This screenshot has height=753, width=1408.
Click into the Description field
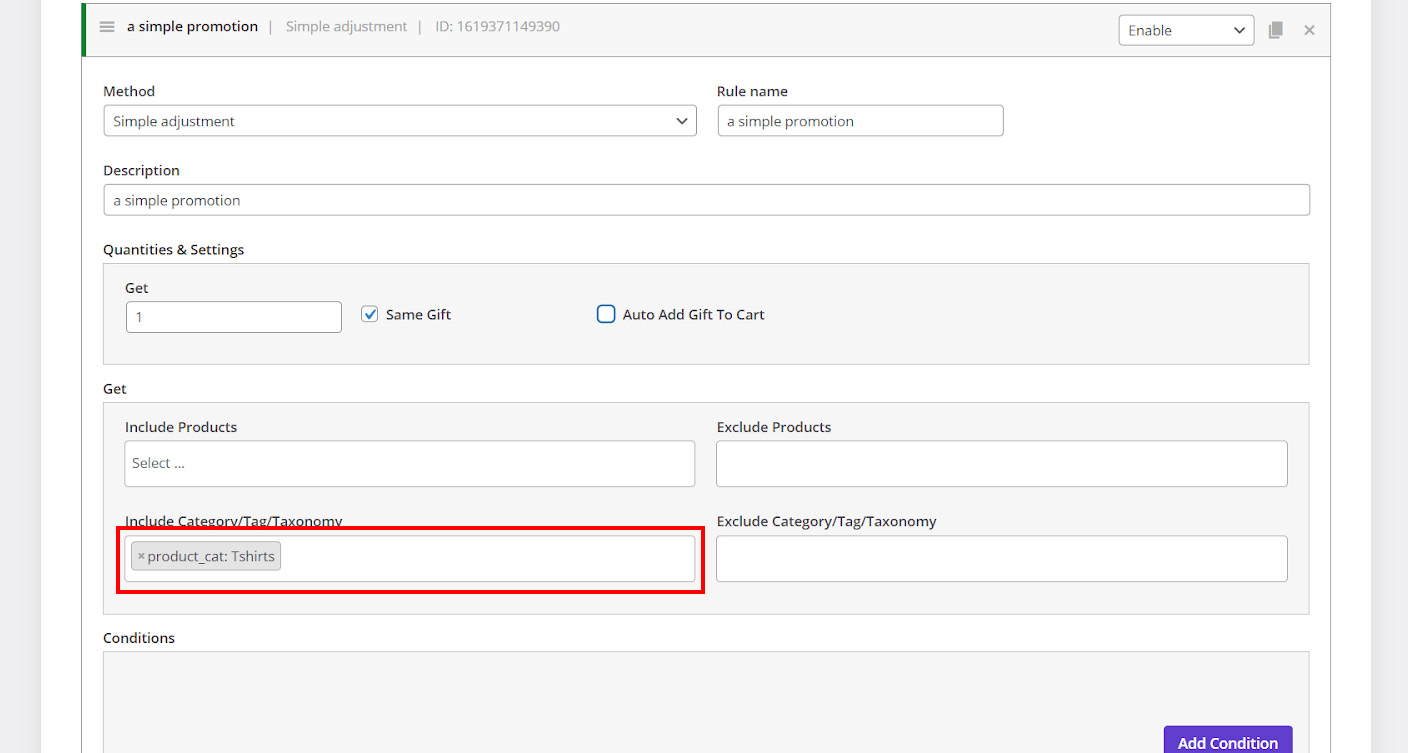[706, 200]
